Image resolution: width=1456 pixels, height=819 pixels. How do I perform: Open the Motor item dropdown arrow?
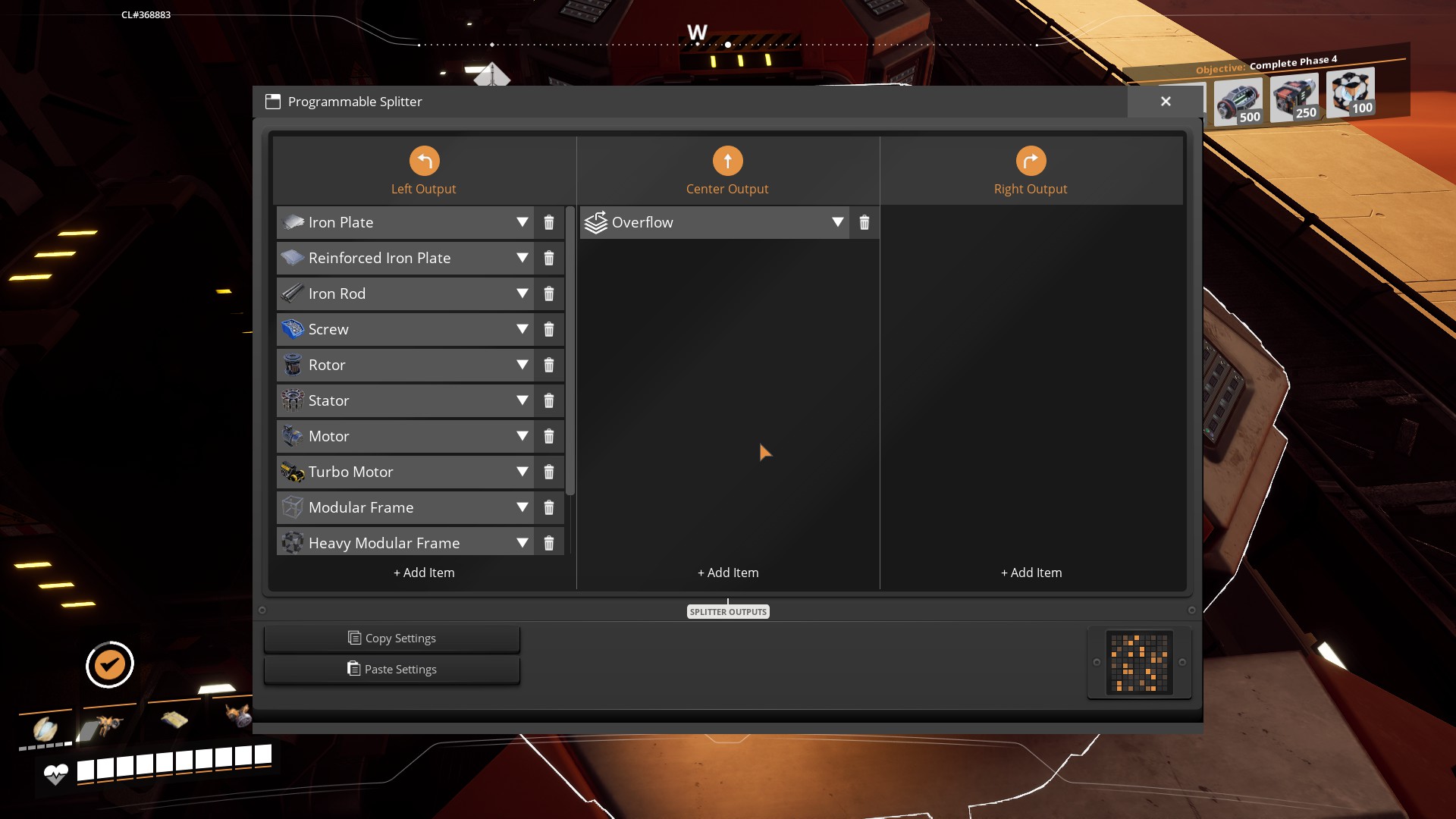522,437
